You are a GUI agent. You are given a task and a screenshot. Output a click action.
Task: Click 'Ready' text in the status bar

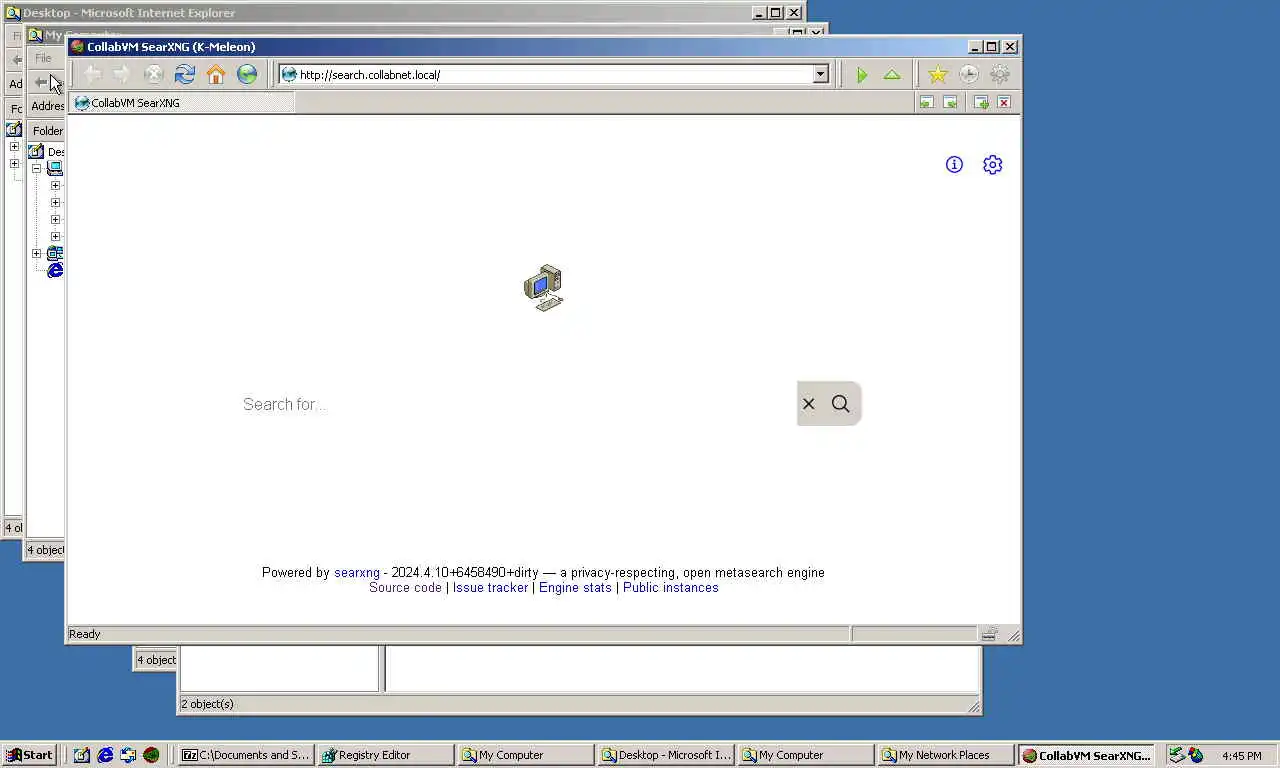85,634
